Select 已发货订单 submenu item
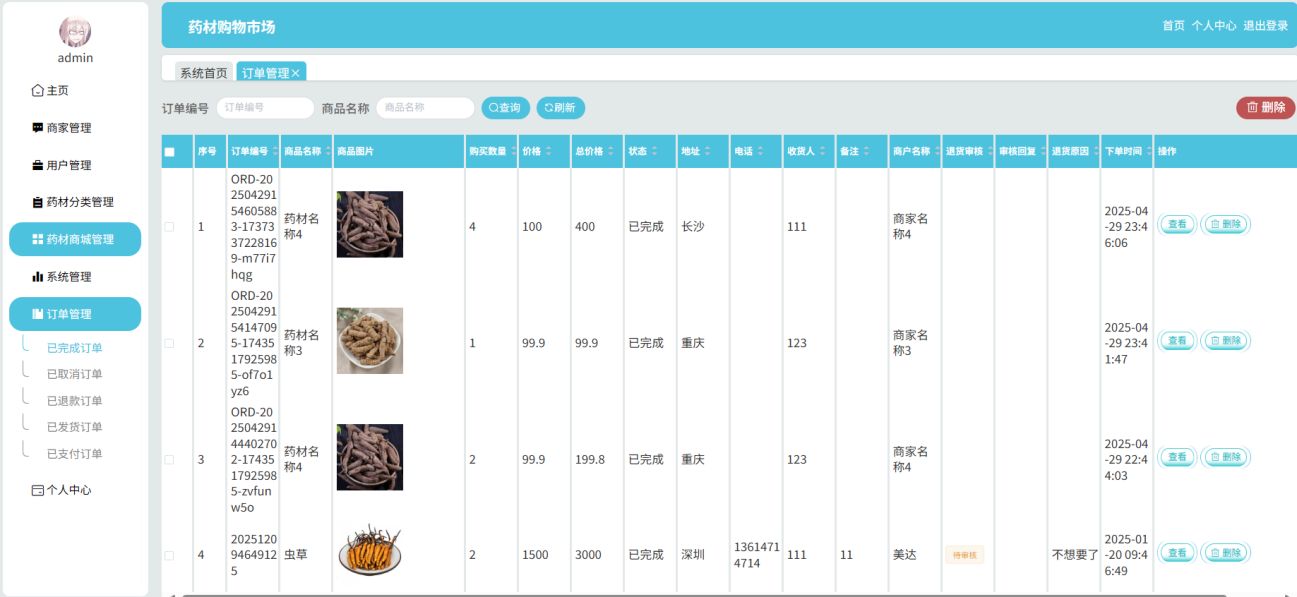1297x597 pixels. tap(75, 427)
